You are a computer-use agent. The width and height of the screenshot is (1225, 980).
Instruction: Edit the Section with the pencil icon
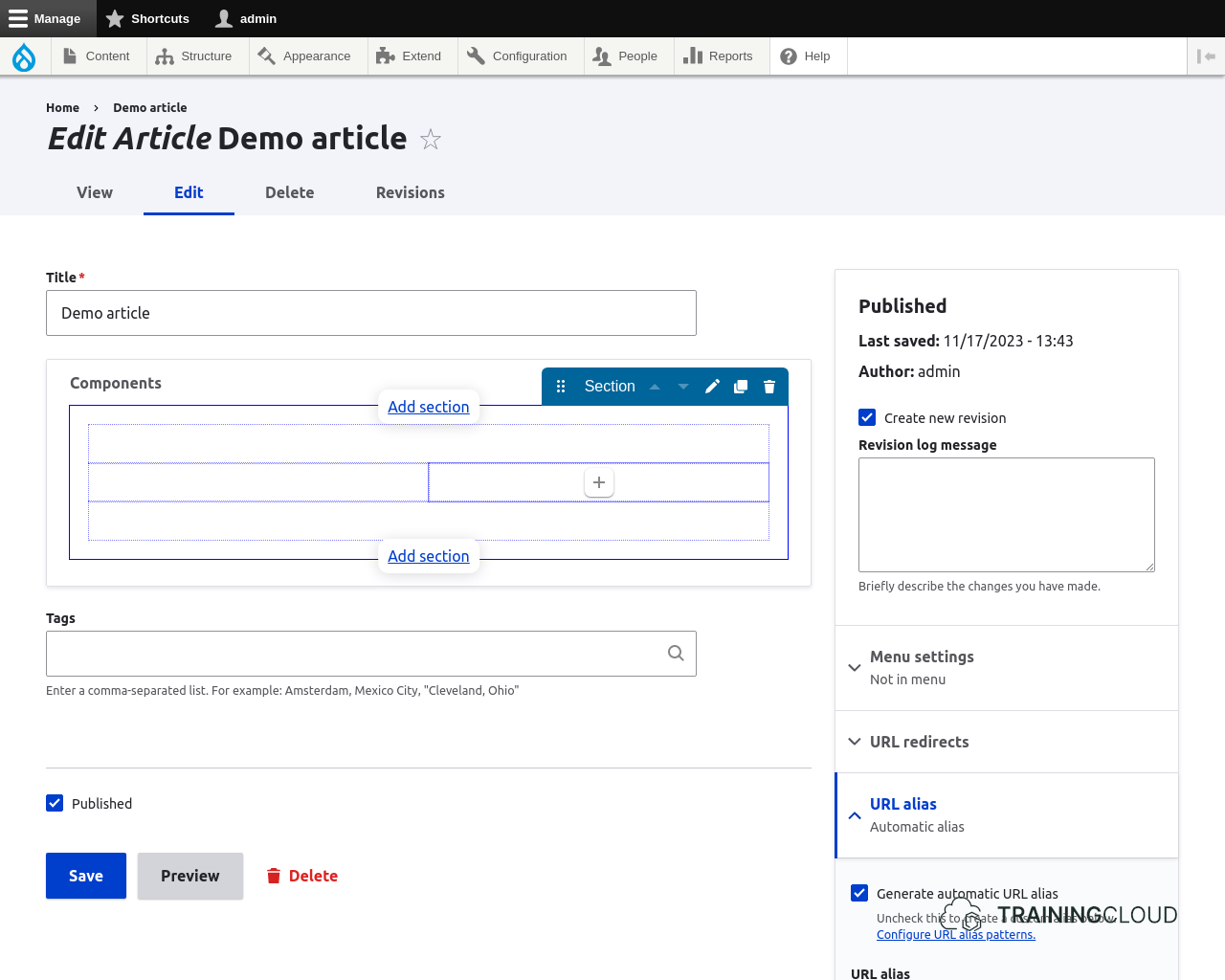pos(712,387)
